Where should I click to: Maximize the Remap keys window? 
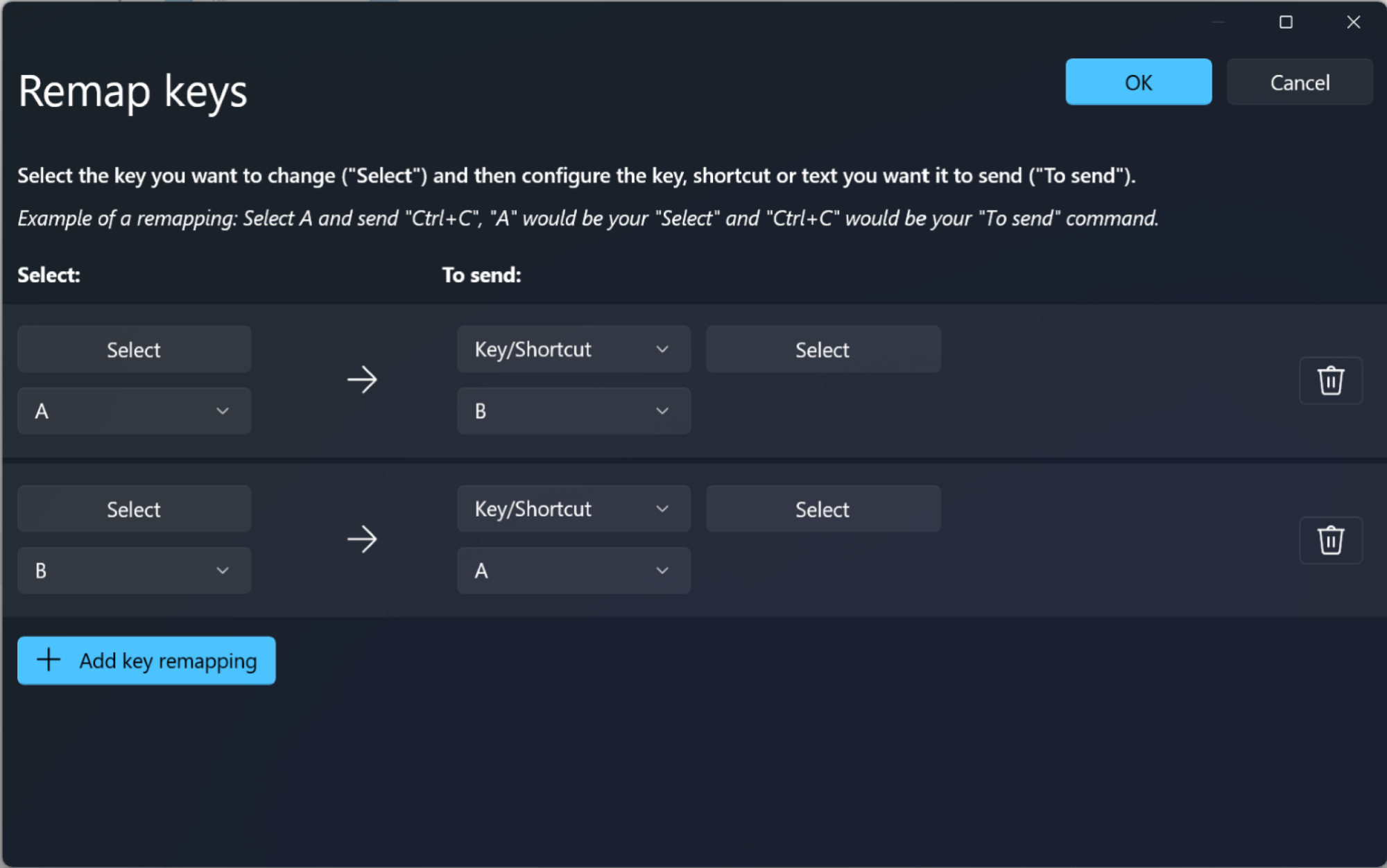tap(1285, 21)
